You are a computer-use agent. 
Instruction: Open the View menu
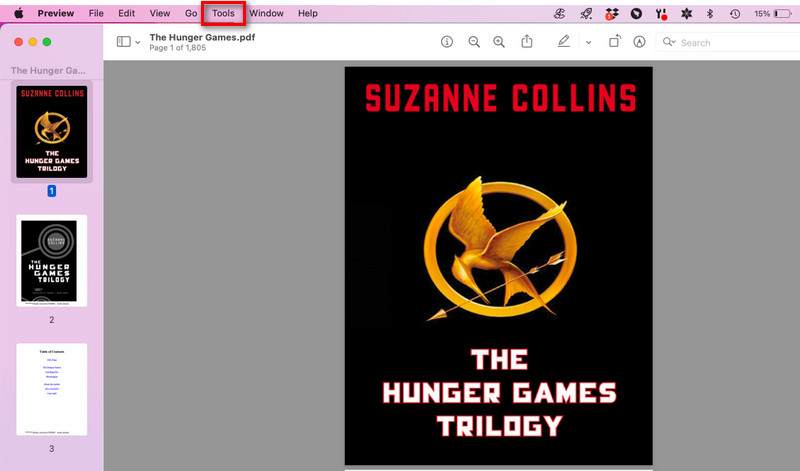click(159, 13)
